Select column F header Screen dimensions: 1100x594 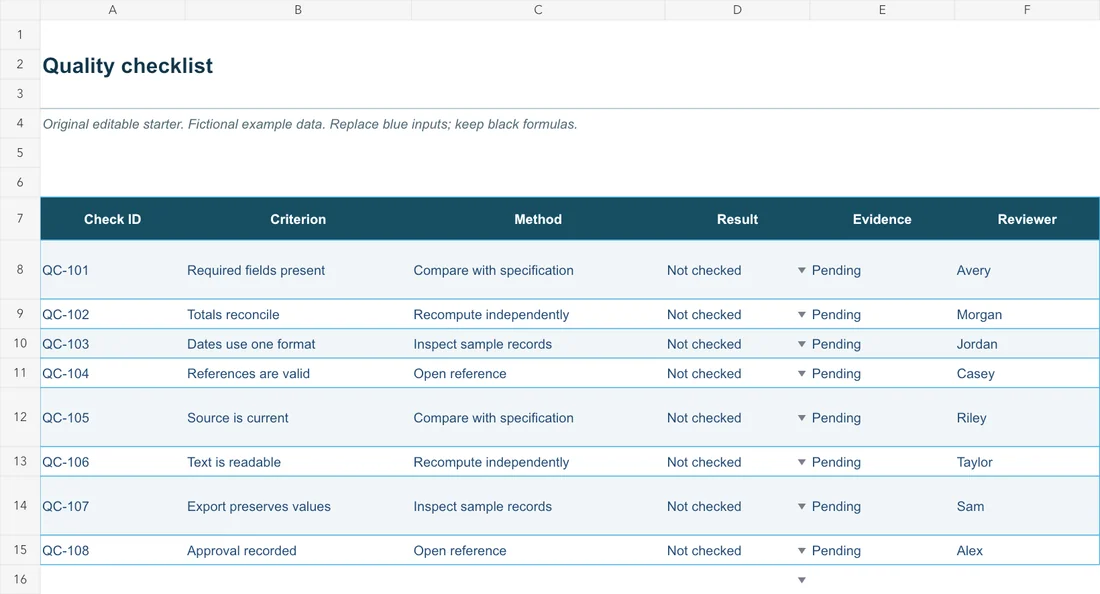tap(1027, 10)
